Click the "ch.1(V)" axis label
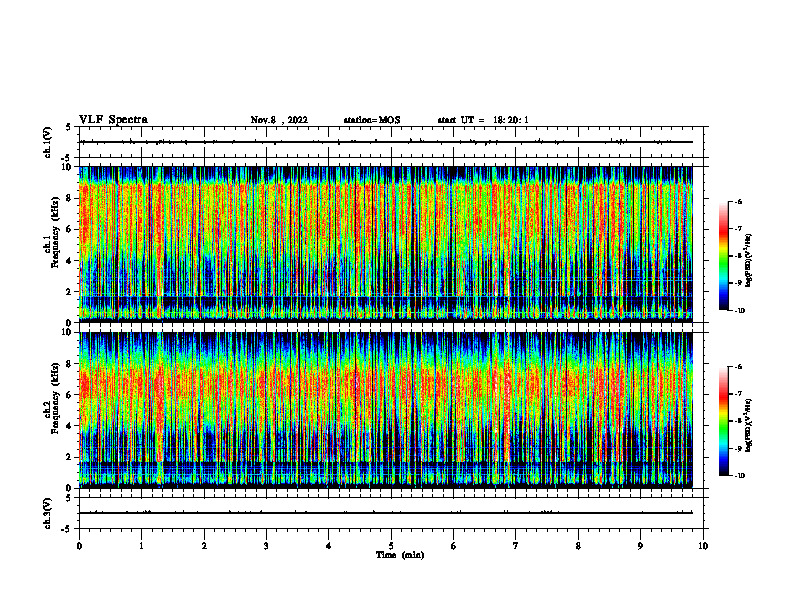The image size is (792, 612). [47, 142]
